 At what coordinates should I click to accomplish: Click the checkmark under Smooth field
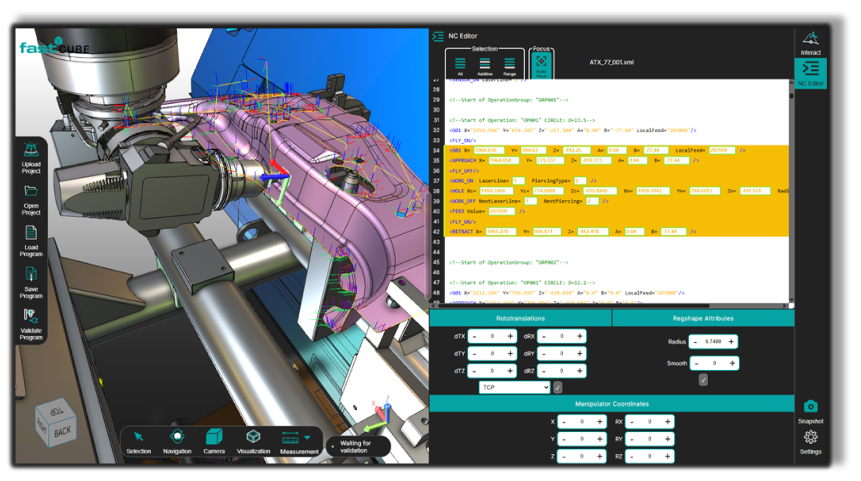[x=703, y=380]
